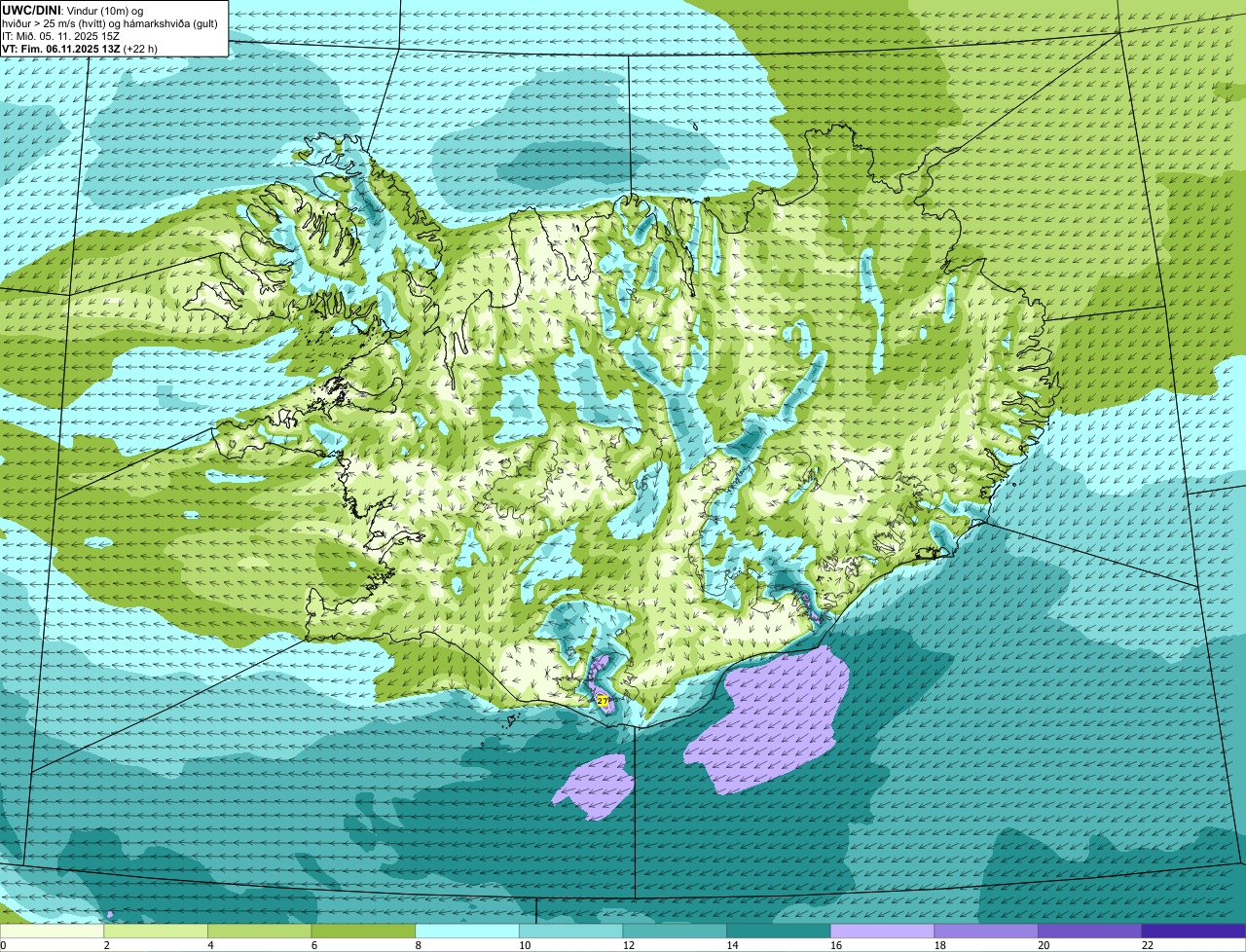Click the legend scale label '8'
The image size is (1246, 952).
pyautogui.click(x=419, y=945)
